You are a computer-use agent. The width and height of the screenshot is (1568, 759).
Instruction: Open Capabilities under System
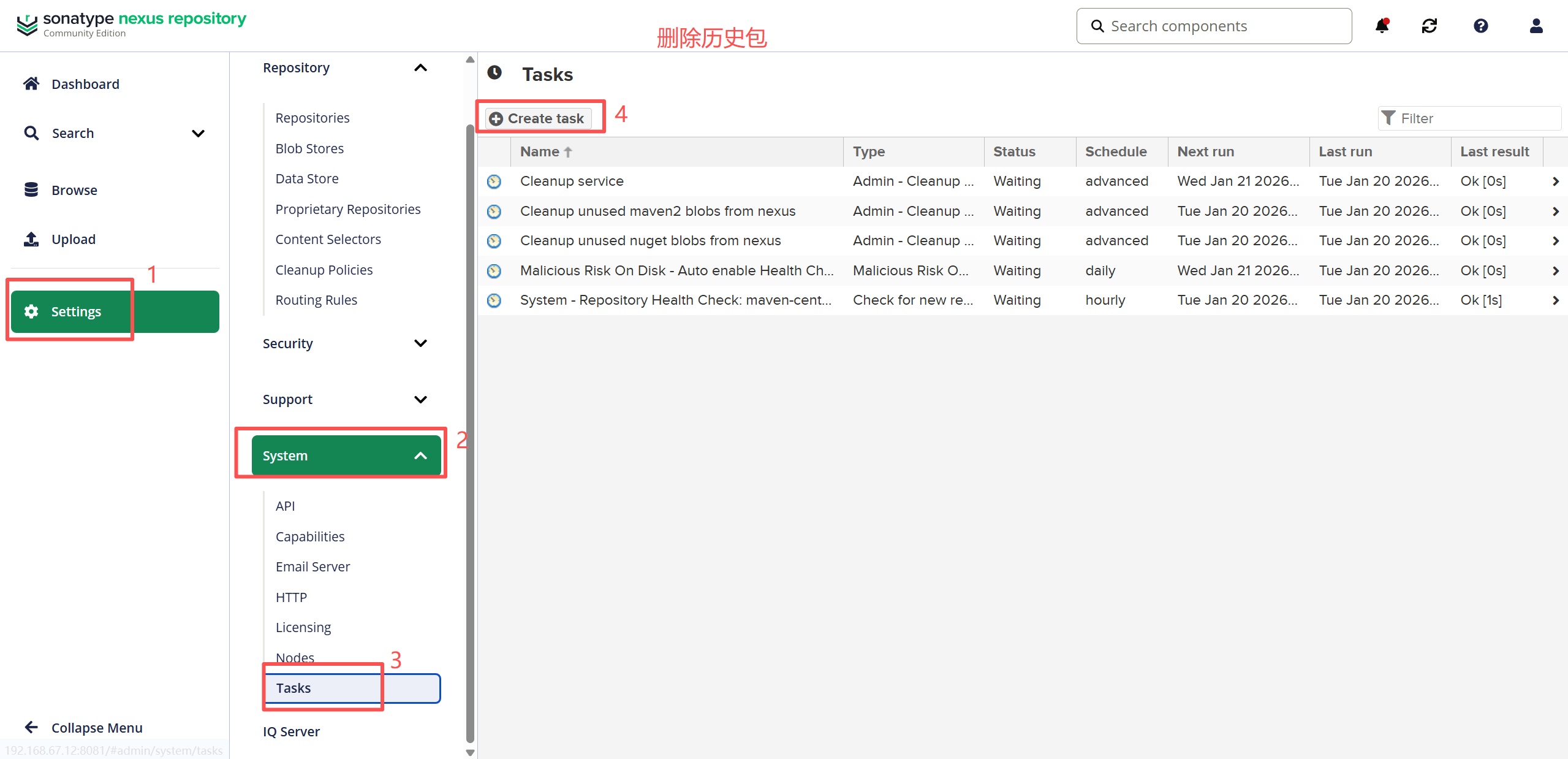coord(309,536)
